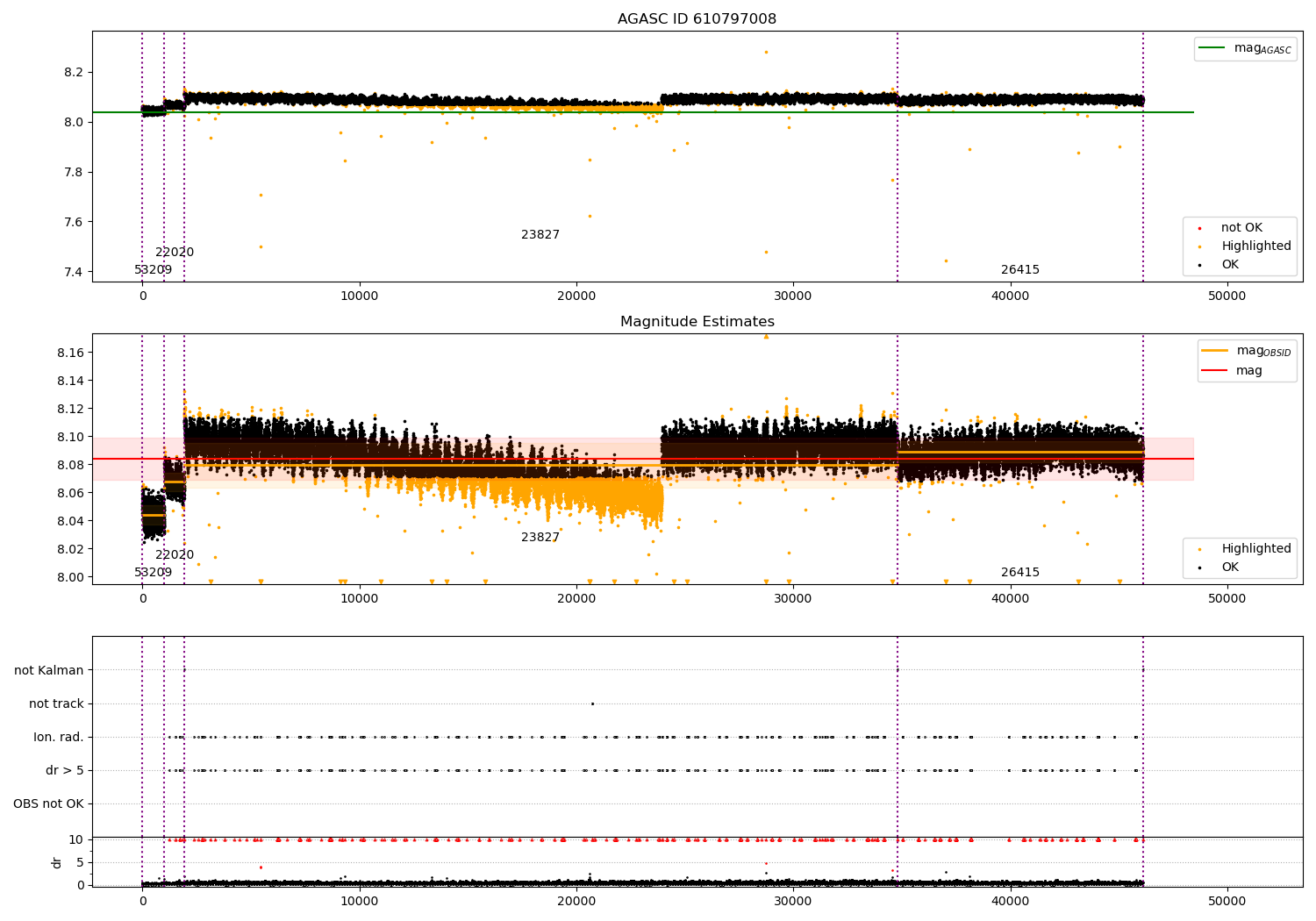Select the "Ion. rad." axis label
The height and width of the screenshot is (921, 1316).
(x=59, y=737)
